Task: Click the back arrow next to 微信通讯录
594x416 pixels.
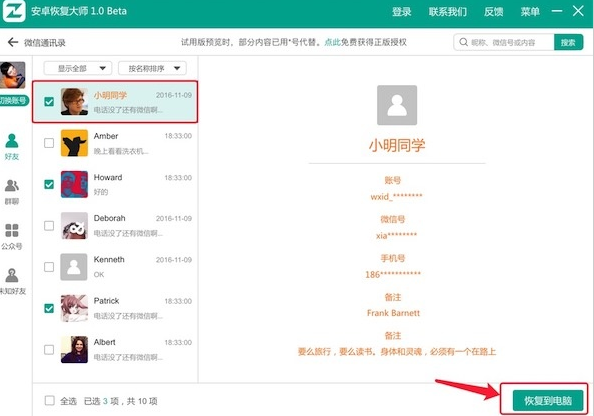Action: click(13, 42)
